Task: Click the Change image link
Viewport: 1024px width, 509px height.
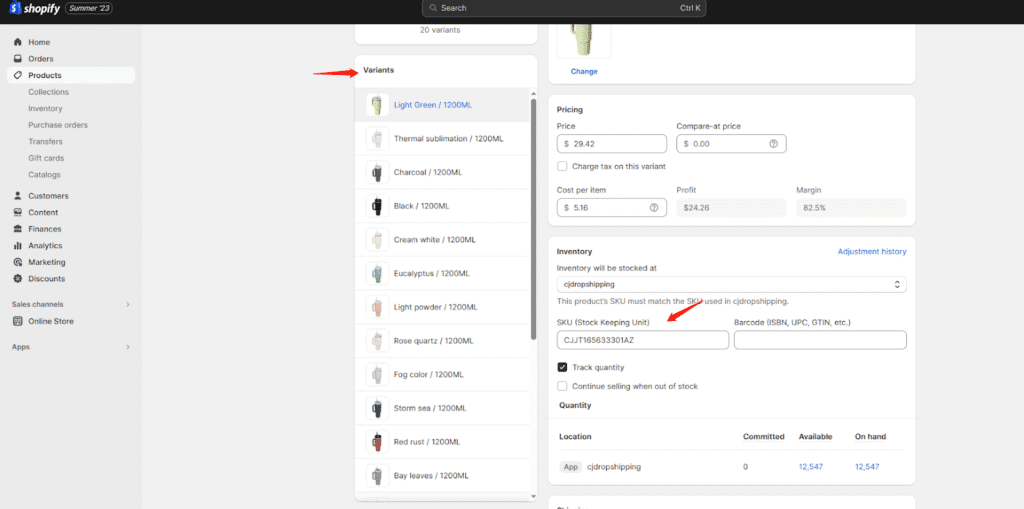Action: (584, 71)
